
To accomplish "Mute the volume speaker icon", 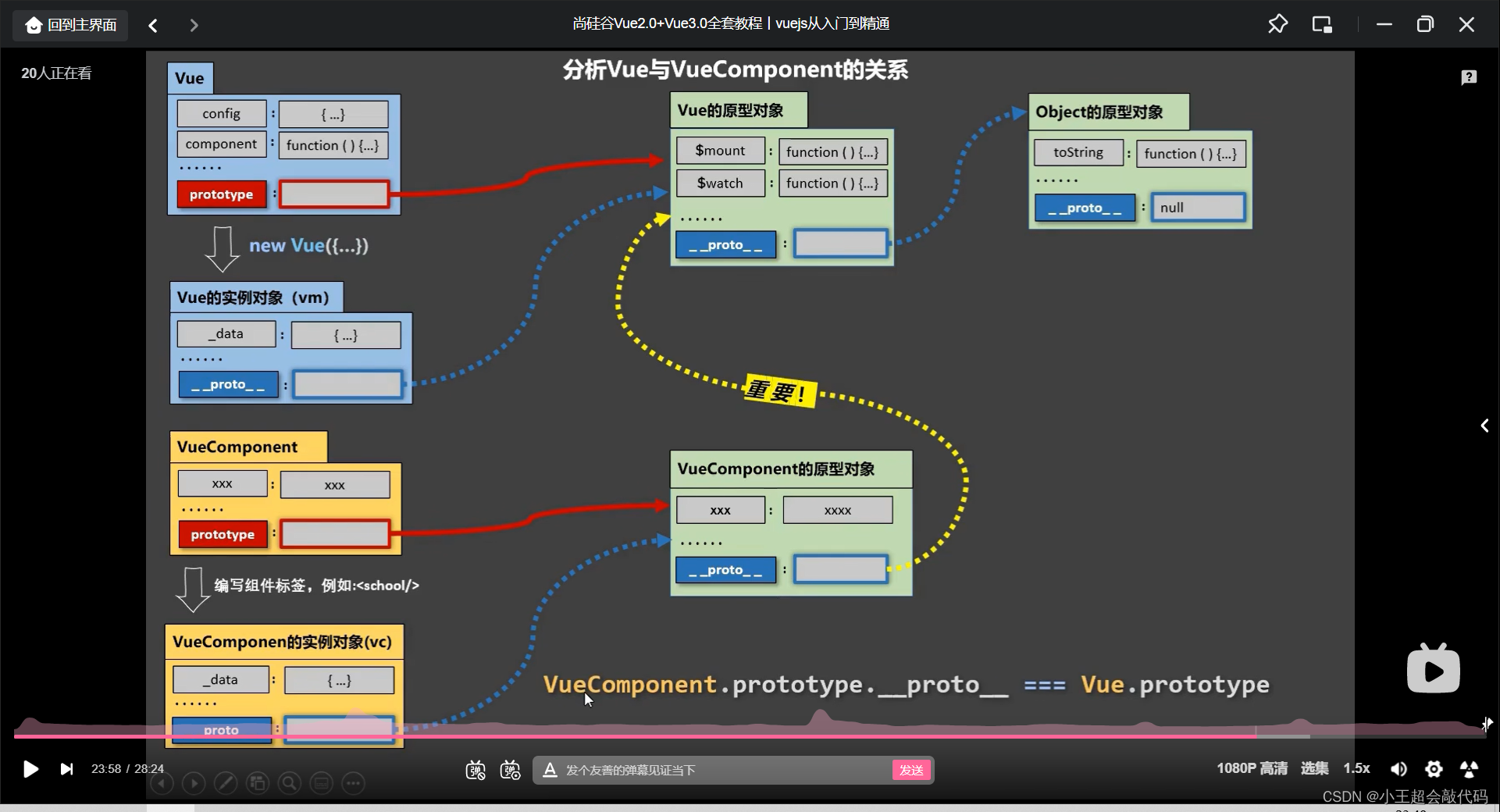I will pyautogui.click(x=1398, y=769).
